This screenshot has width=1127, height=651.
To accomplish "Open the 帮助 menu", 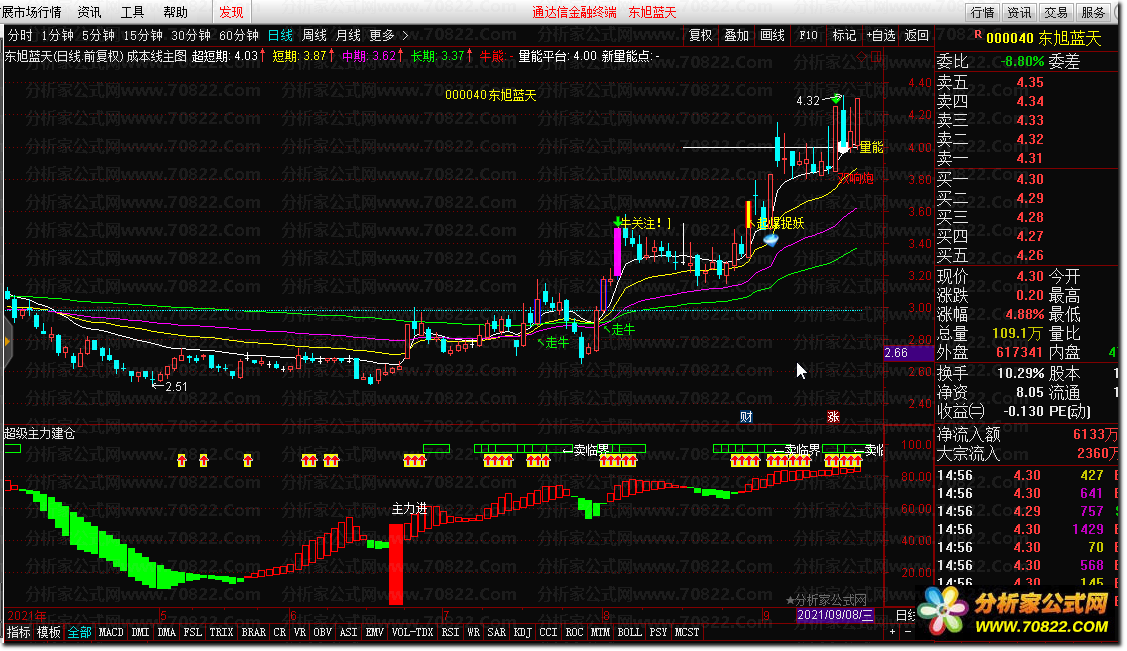I will pos(175,12).
